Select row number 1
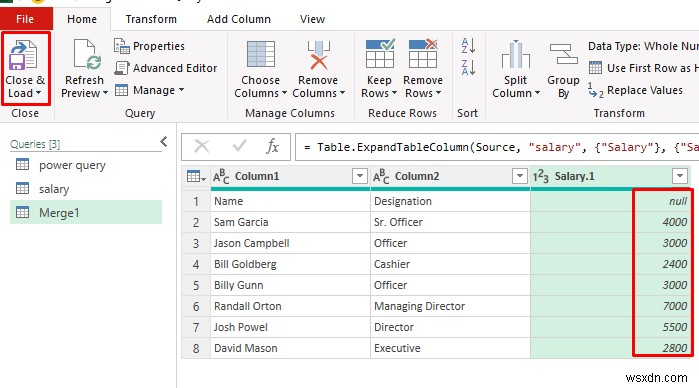The height and width of the screenshot is (388, 699). click(196, 201)
